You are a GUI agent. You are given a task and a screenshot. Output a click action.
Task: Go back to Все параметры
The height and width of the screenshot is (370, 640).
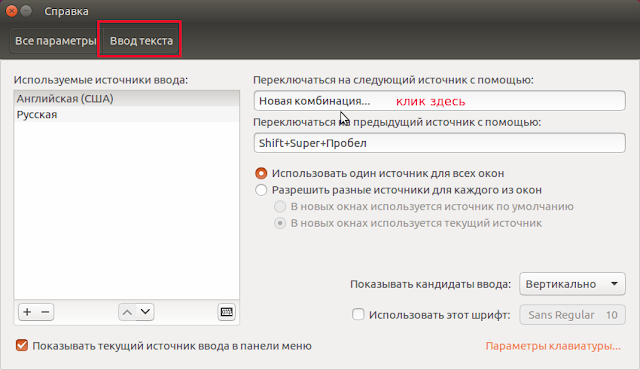(56, 41)
